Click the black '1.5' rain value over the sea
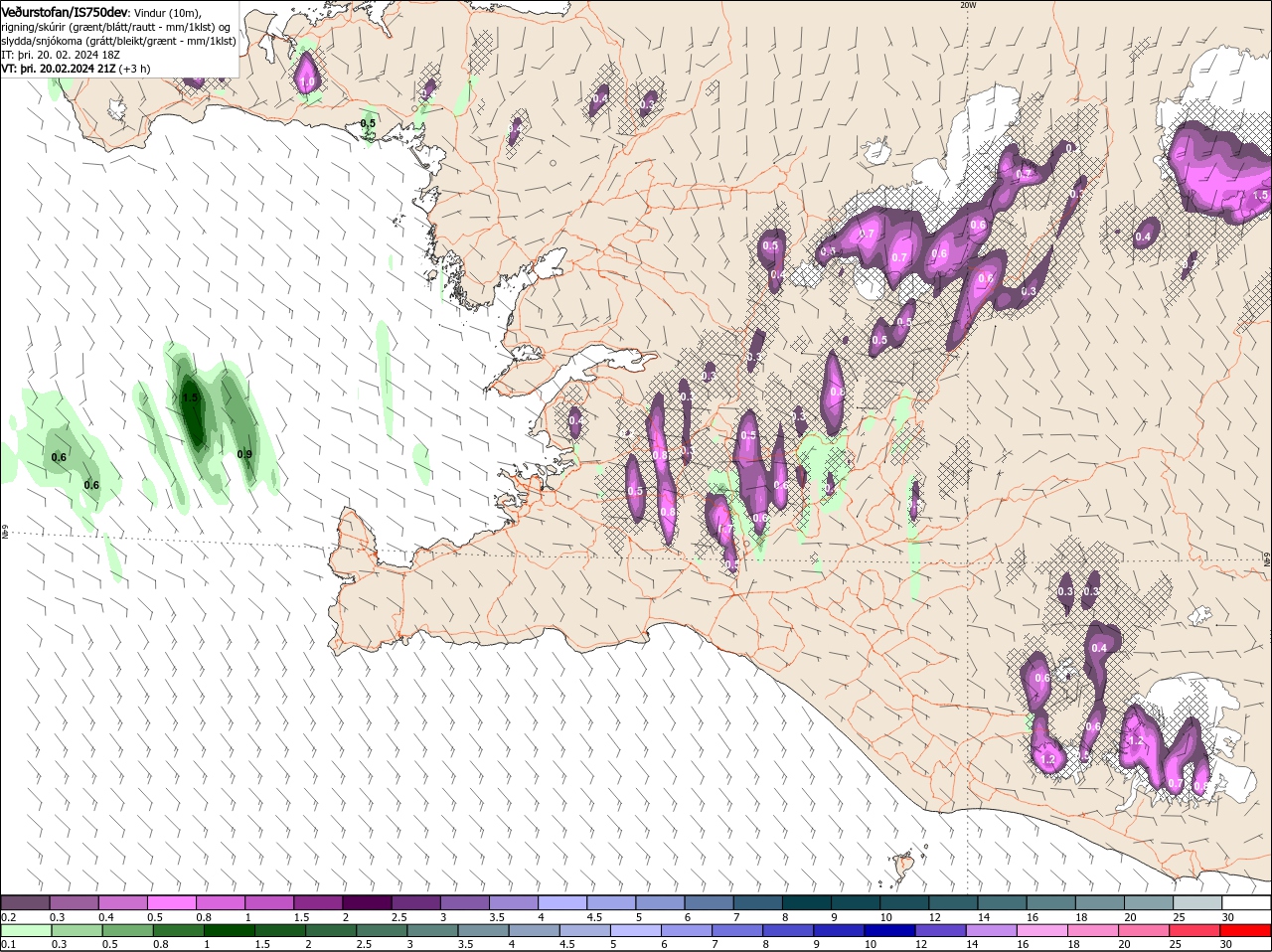This screenshot has width=1272, height=952. [191, 397]
